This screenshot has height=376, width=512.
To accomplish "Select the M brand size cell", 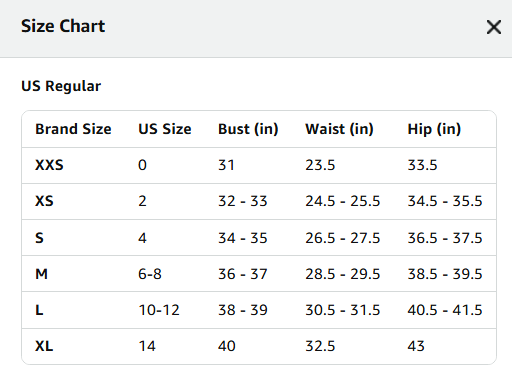I will click(41, 274).
